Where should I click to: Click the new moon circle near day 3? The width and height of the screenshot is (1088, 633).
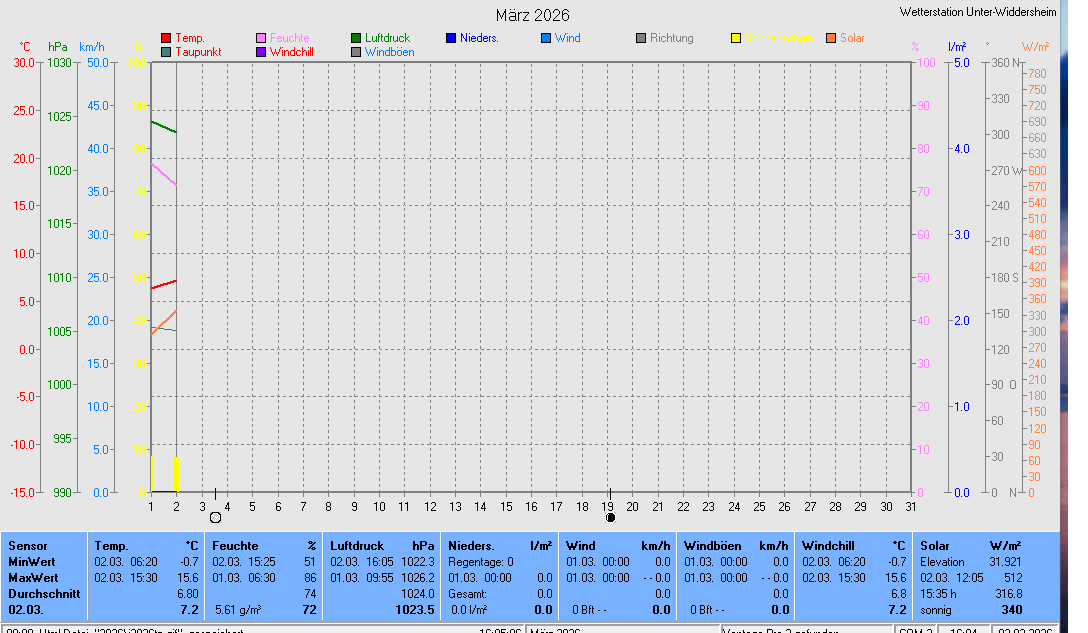pyautogui.click(x=215, y=517)
